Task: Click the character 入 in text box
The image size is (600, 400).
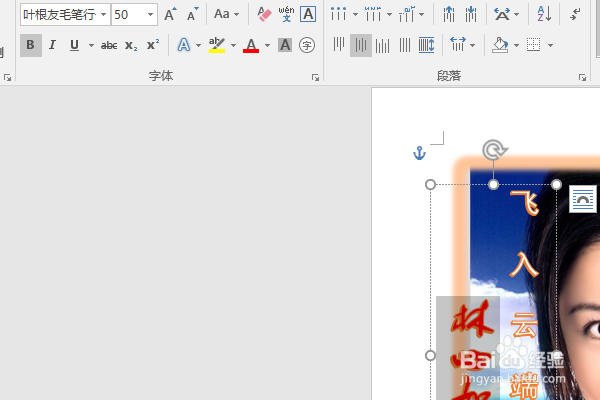Action: tap(524, 264)
